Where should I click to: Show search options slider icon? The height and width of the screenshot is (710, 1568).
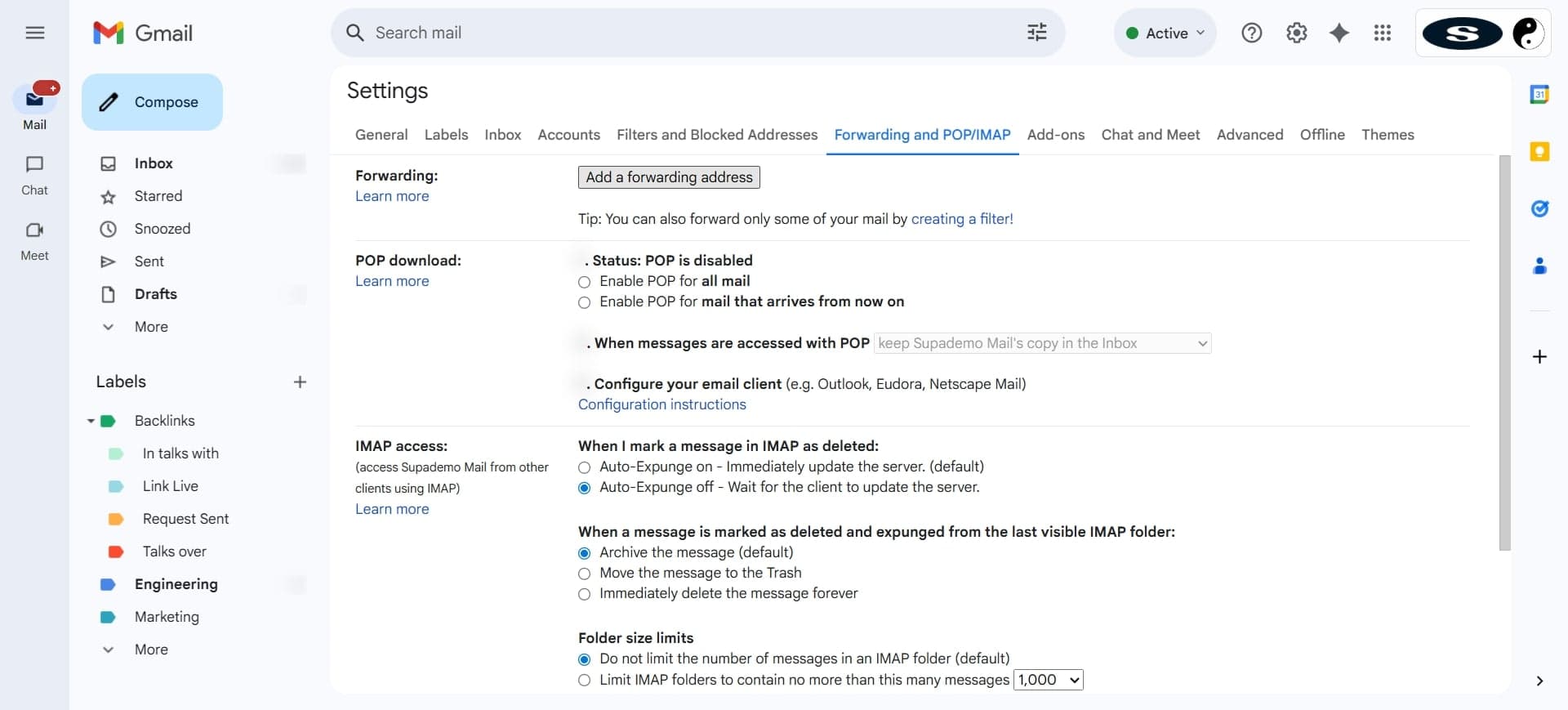[1036, 33]
